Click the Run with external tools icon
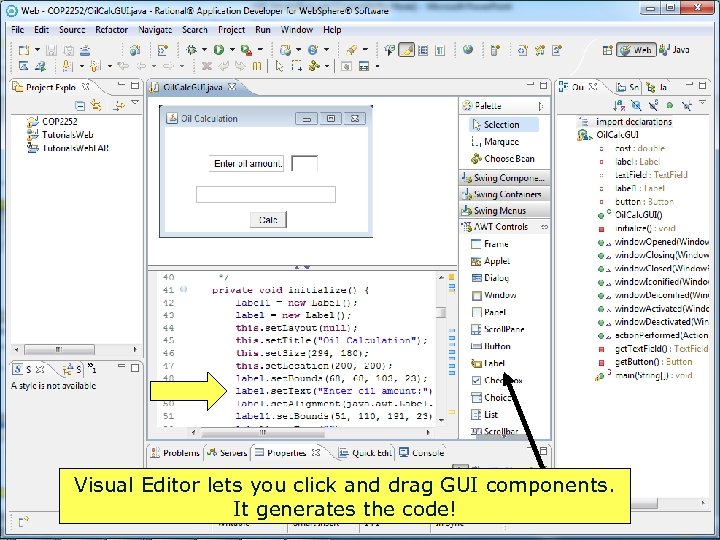This screenshot has height=540, width=720. point(247,50)
